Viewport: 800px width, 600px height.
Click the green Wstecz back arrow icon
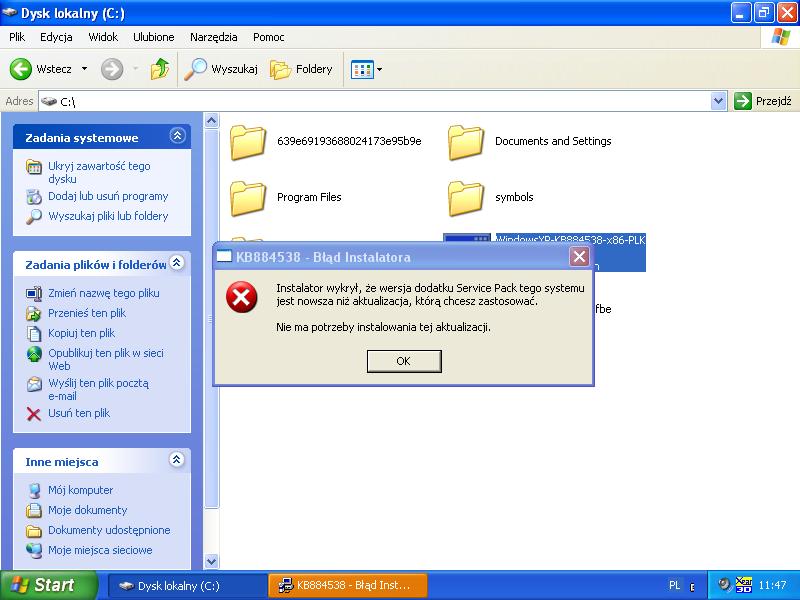tap(22, 69)
